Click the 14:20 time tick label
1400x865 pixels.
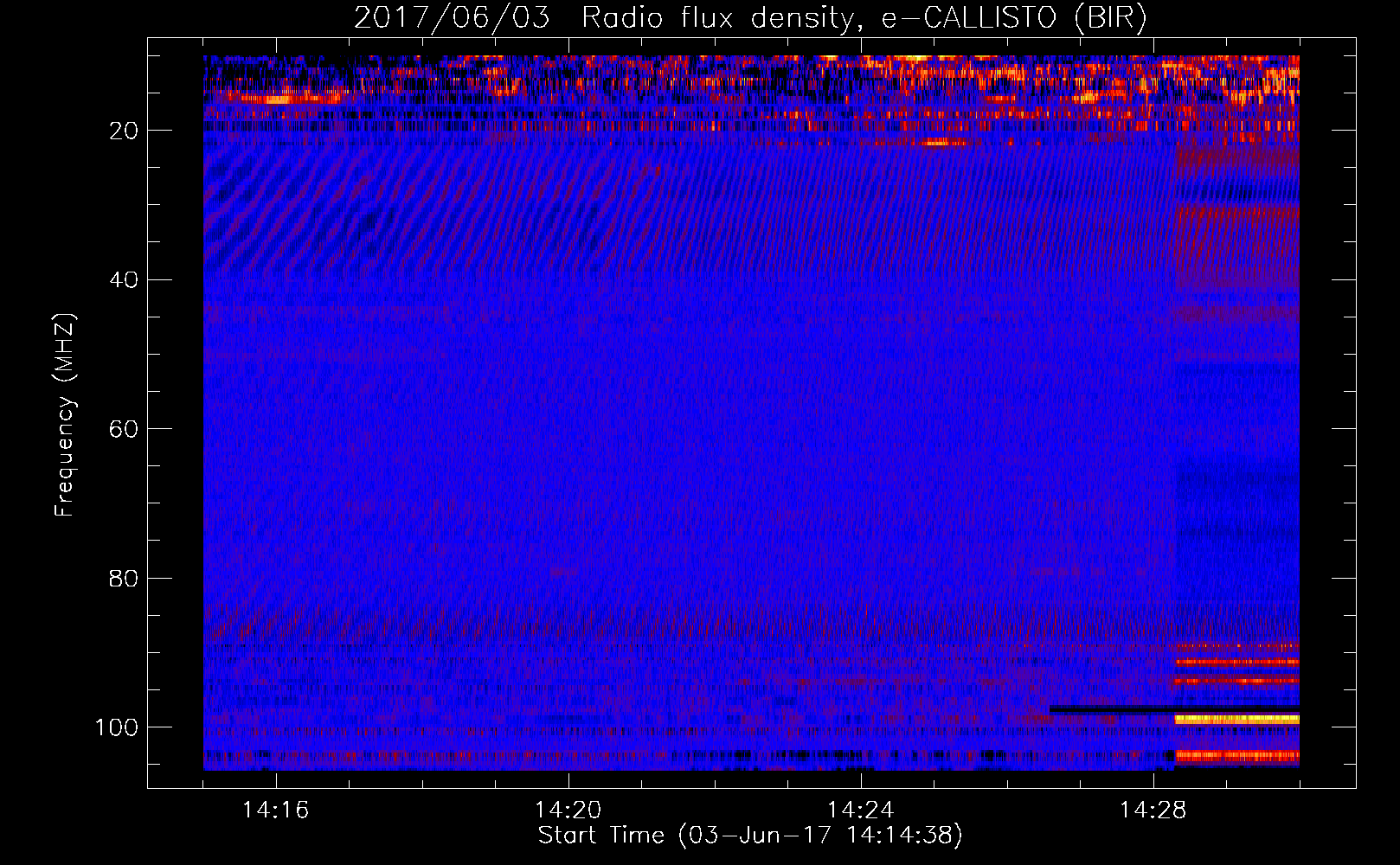pos(568,810)
